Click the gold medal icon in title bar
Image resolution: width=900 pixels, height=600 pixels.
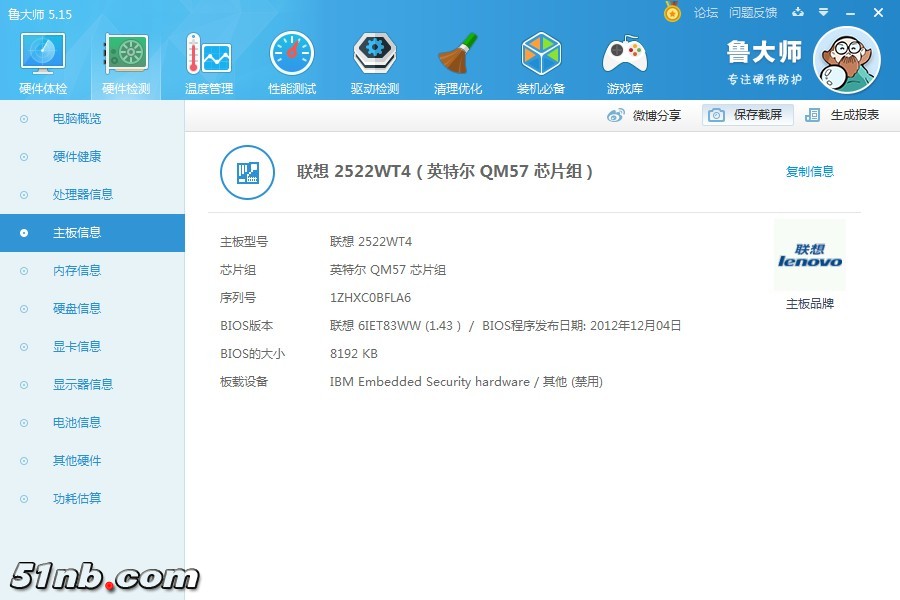click(x=673, y=12)
